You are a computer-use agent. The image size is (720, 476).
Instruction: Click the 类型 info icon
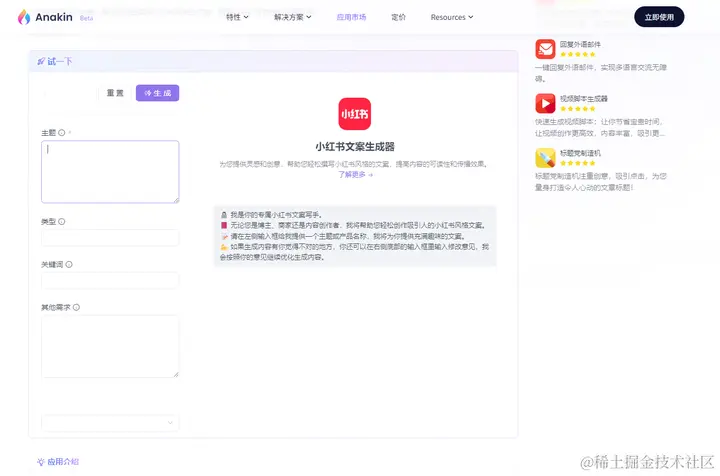62,222
